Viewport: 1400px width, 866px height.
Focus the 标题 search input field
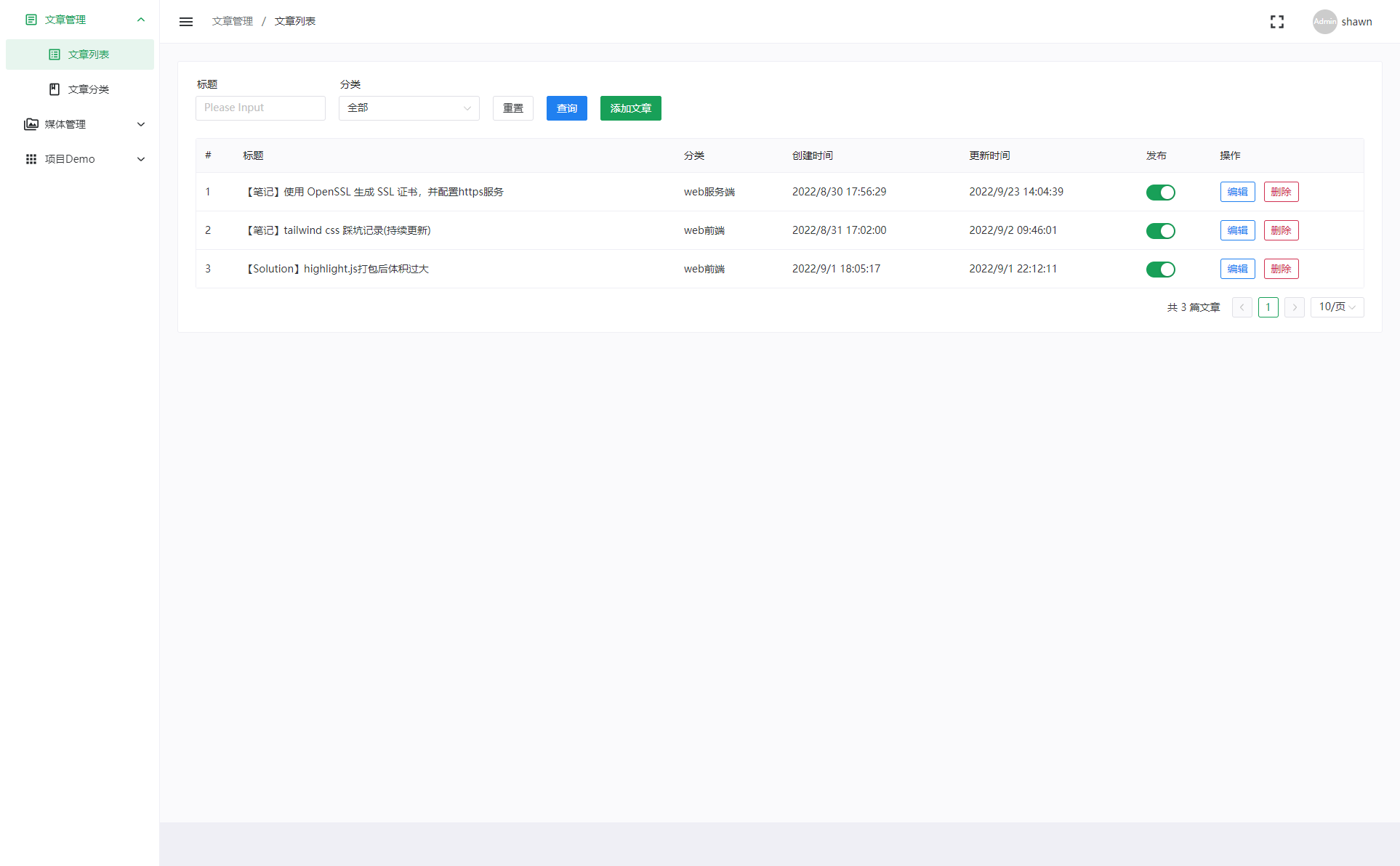260,108
